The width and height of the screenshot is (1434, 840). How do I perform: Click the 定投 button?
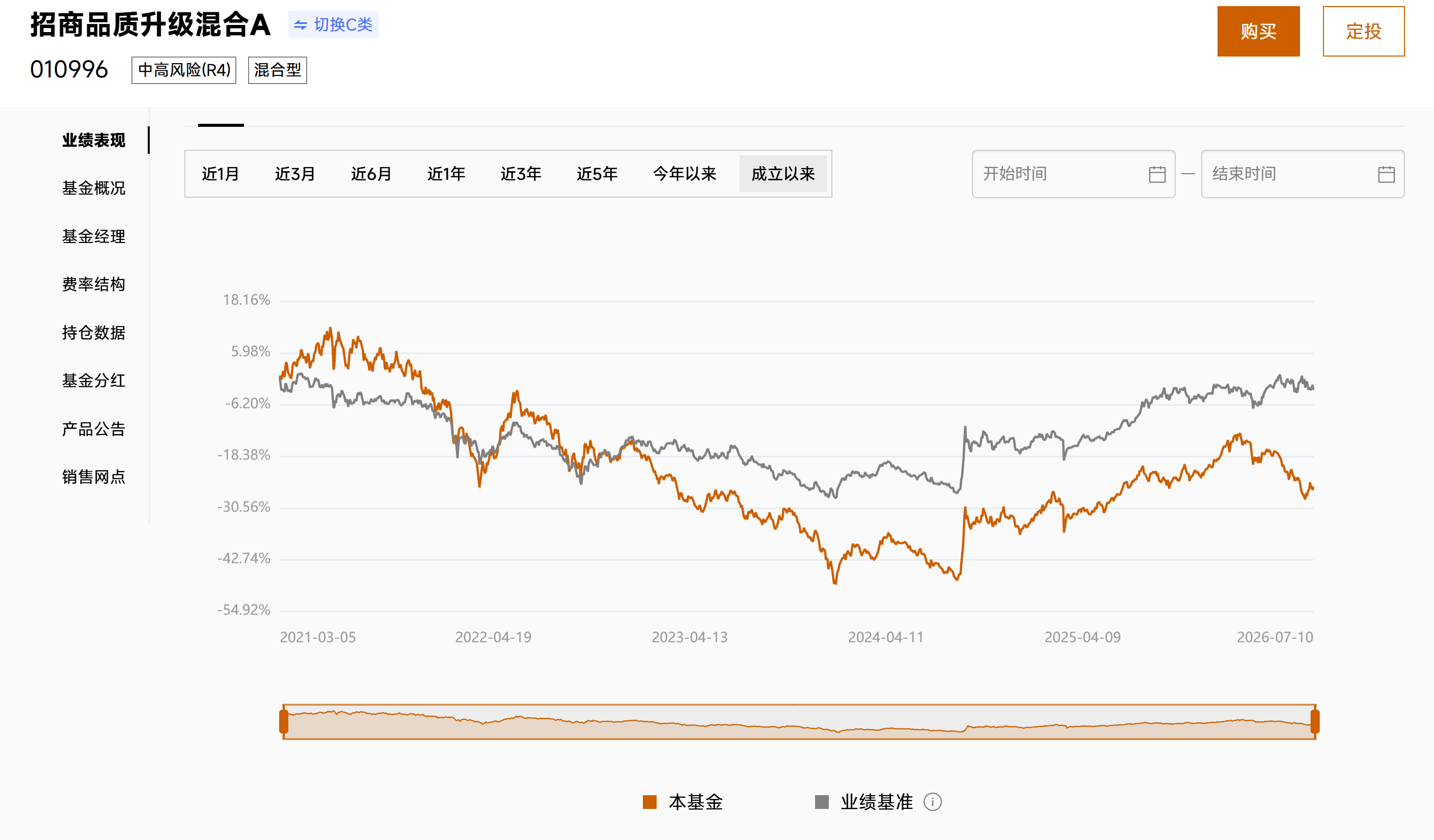pos(1363,31)
